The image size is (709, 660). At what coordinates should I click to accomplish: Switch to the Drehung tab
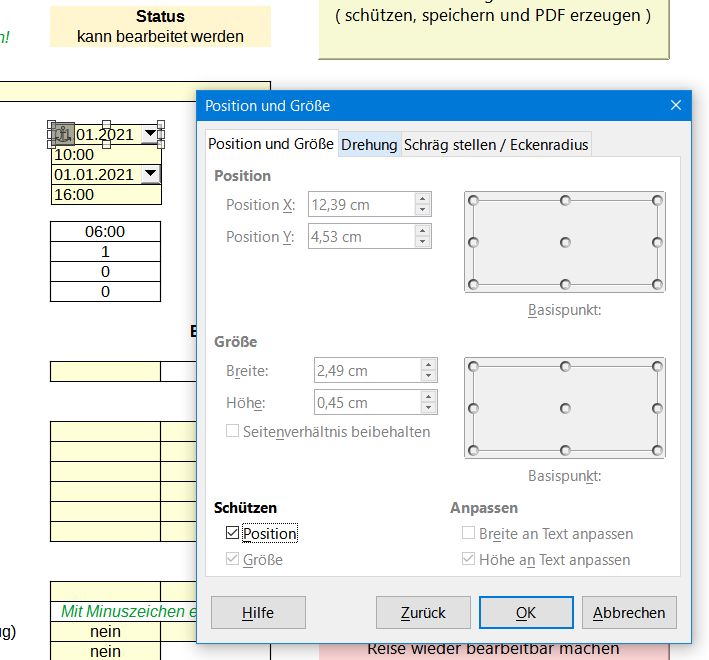pyautogui.click(x=369, y=145)
